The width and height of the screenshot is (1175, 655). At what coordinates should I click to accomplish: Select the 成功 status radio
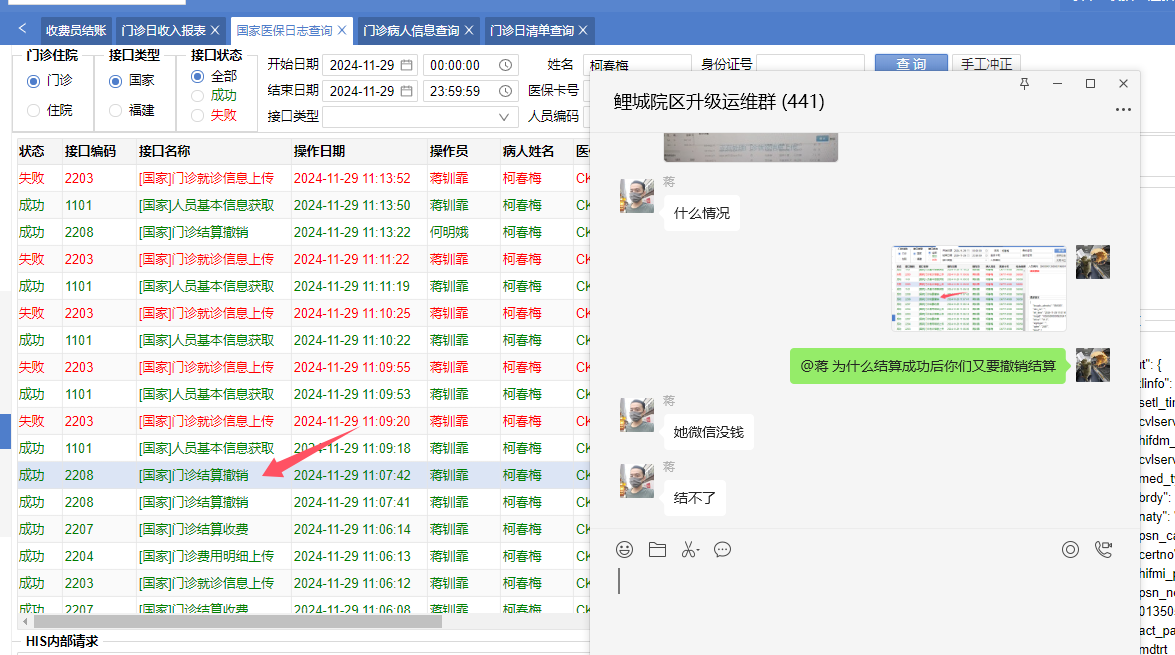click(197, 96)
